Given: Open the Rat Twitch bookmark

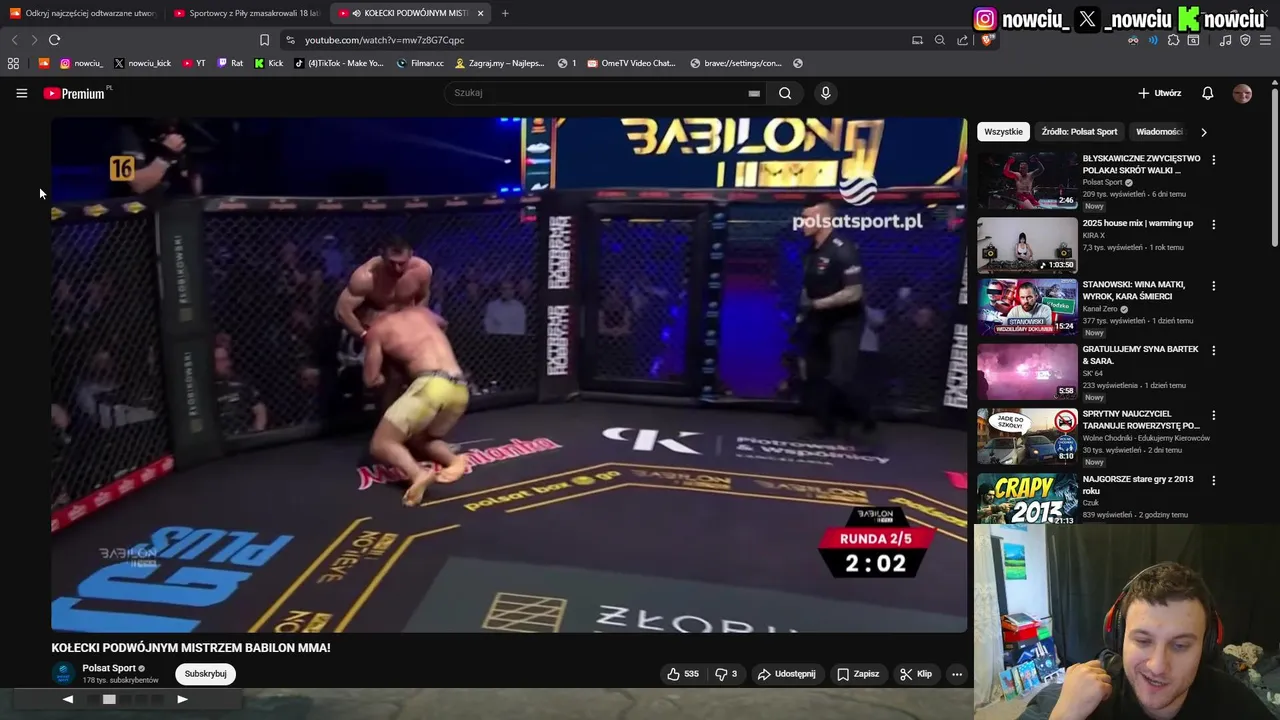Looking at the screenshot, I should (x=230, y=63).
